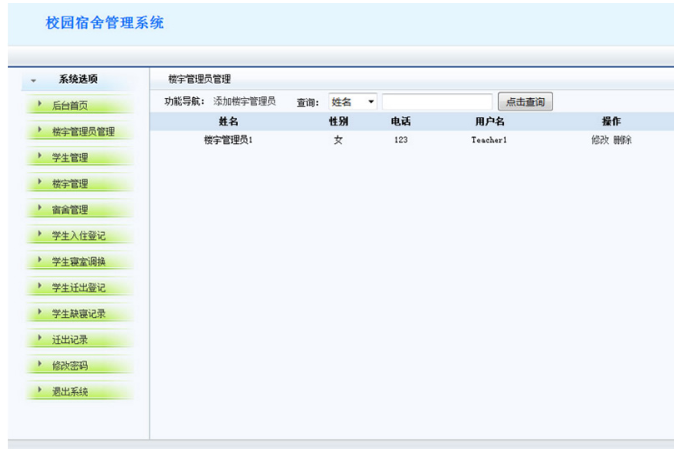View 迁出记录 from the sidebar
Screen dimensions: 675x449
pos(70,340)
